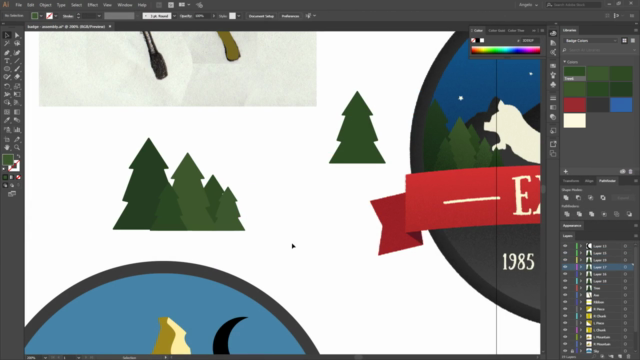Screen dimensions: 640x360
Task: Click the rainbow color spectrum bar
Action: point(505,50)
